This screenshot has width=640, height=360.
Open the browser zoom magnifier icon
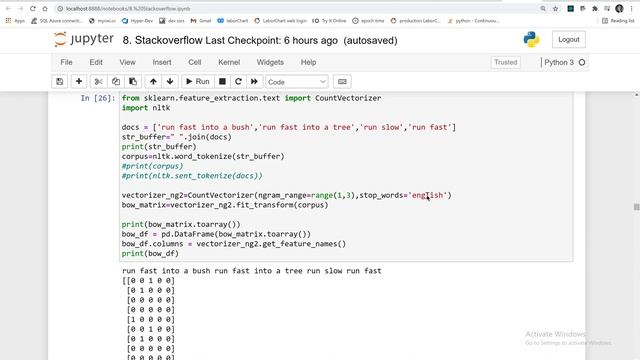click(543, 9)
